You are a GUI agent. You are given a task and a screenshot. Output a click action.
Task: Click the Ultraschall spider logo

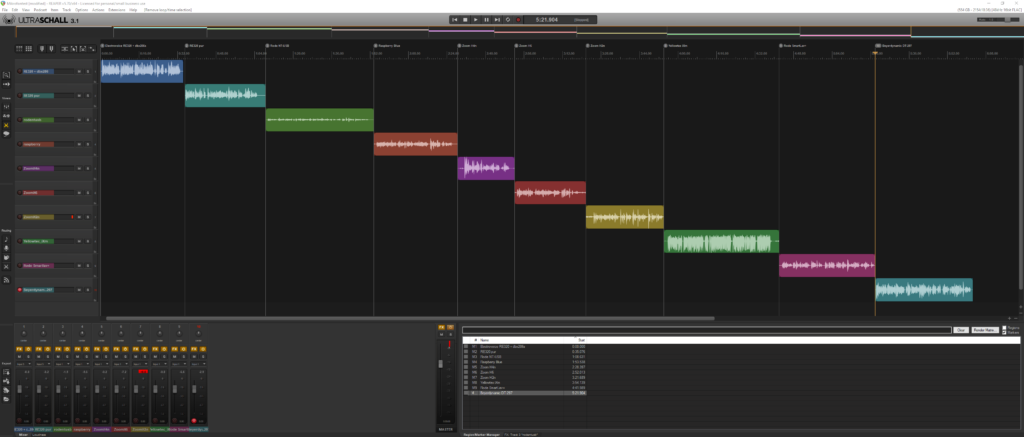8,20
